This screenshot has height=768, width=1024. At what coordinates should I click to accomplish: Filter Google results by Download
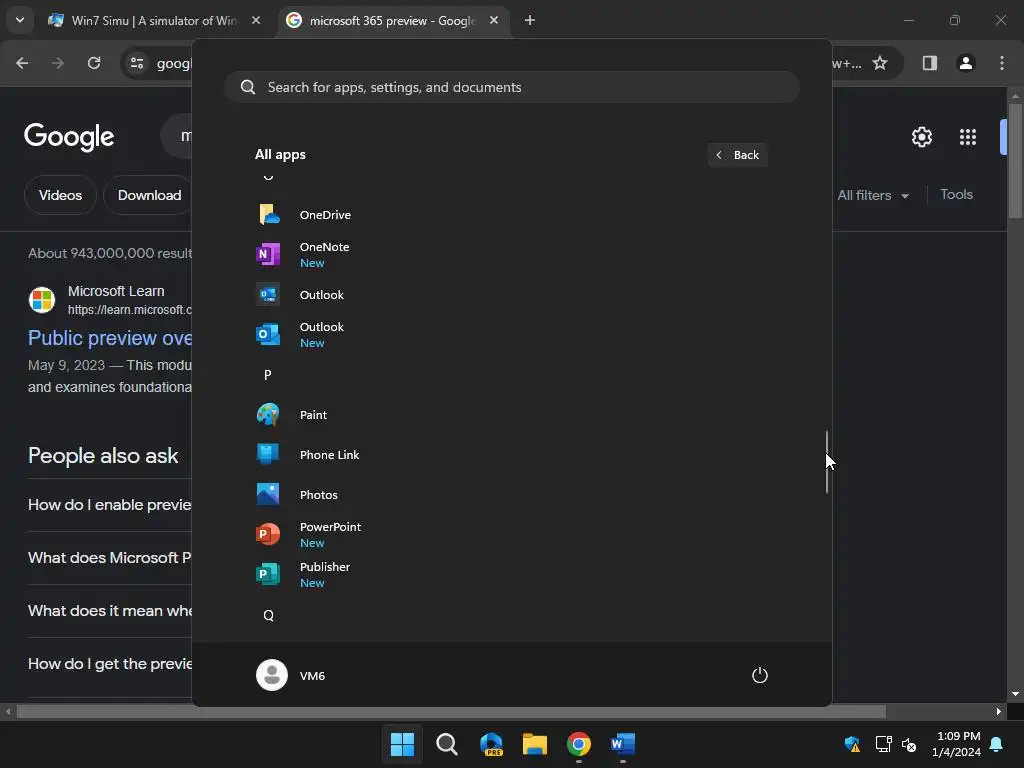click(150, 195)
